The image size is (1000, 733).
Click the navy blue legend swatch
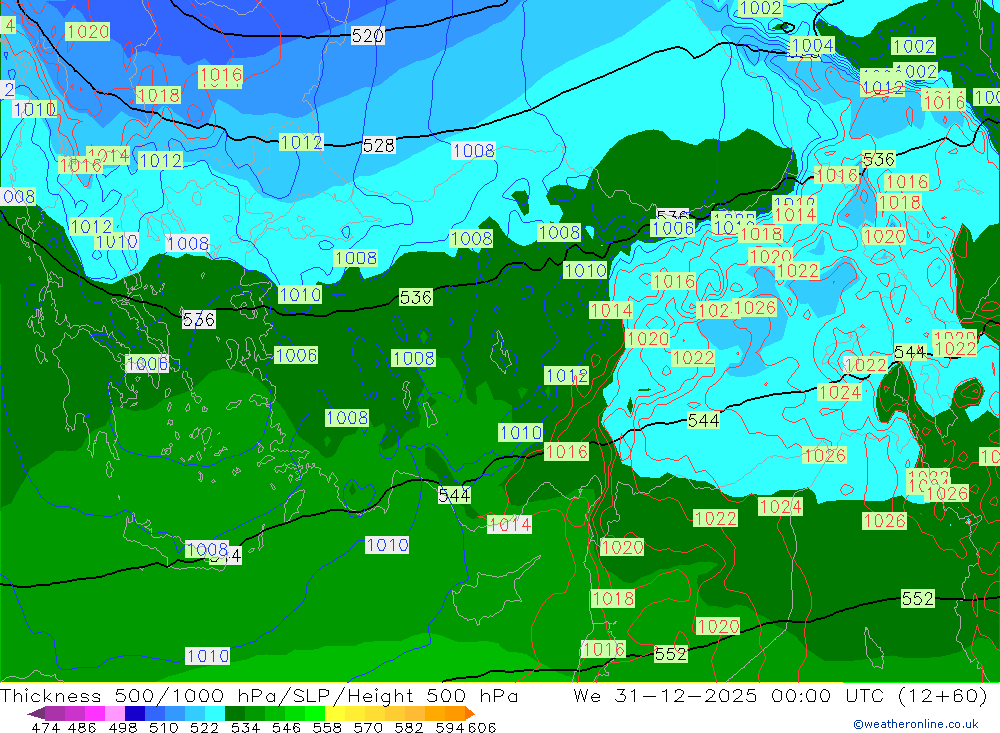pyautogui.click(x=133, y=713)
